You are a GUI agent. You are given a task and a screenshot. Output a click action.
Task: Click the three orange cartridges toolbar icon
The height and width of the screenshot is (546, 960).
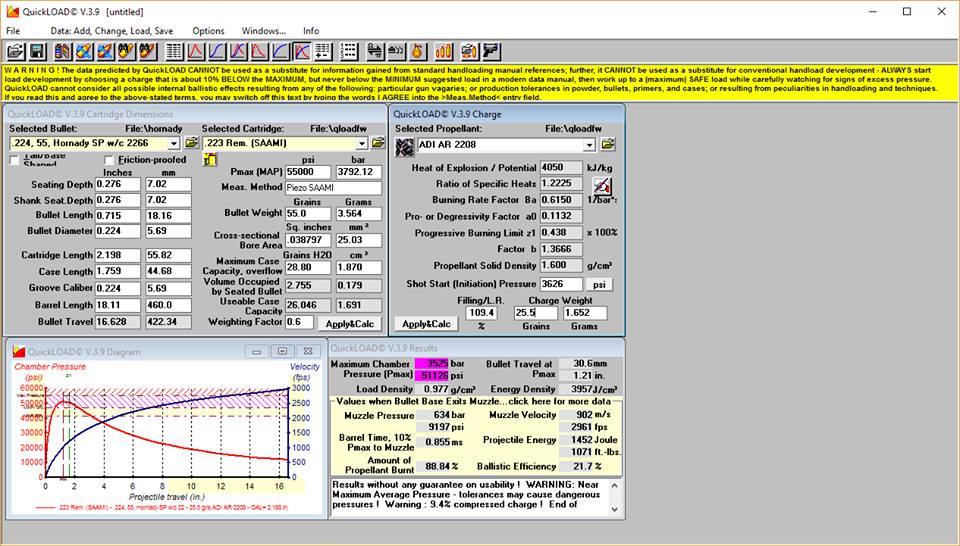click(443, 51)
